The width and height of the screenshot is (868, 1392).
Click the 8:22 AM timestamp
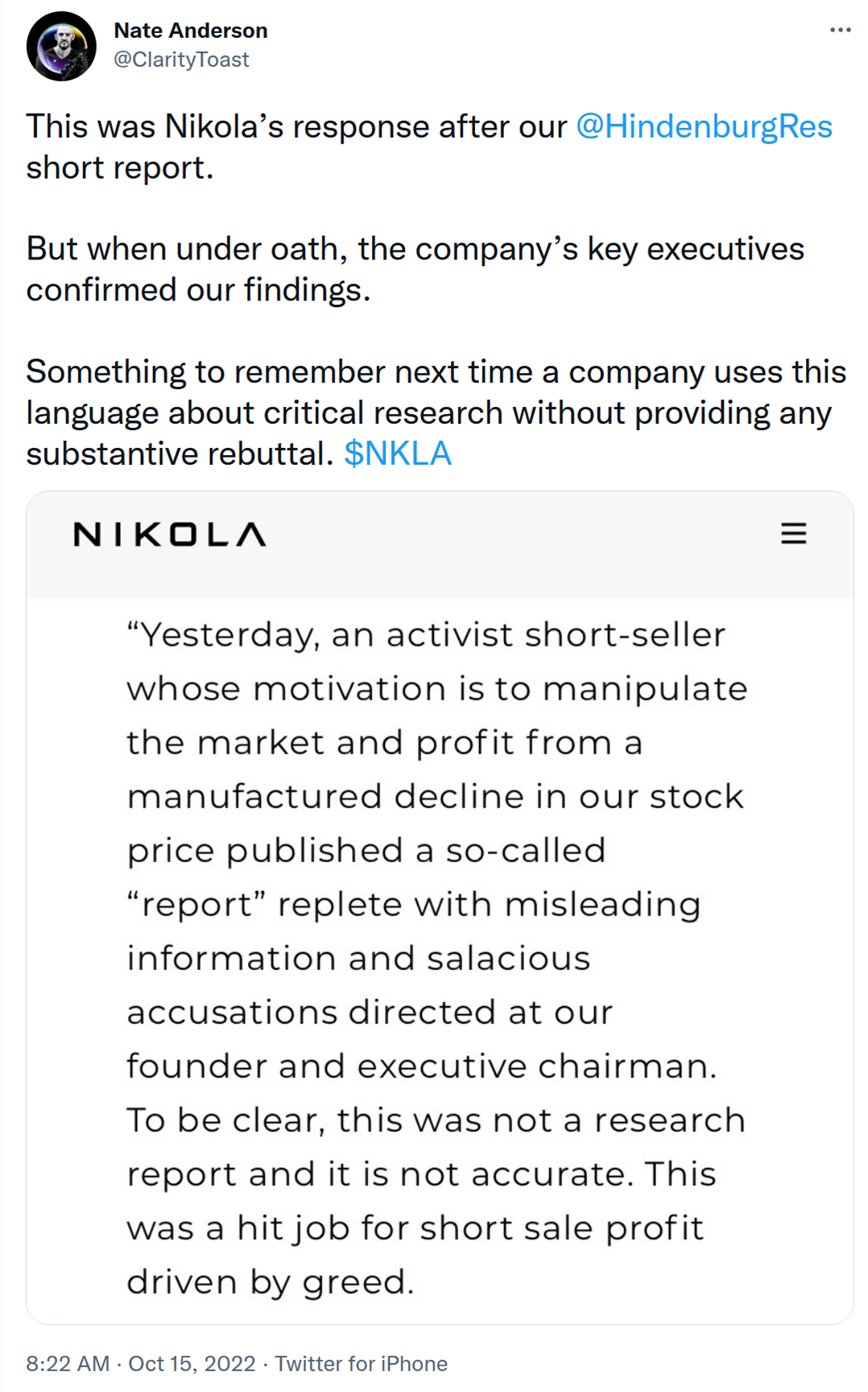(68, 1363)
